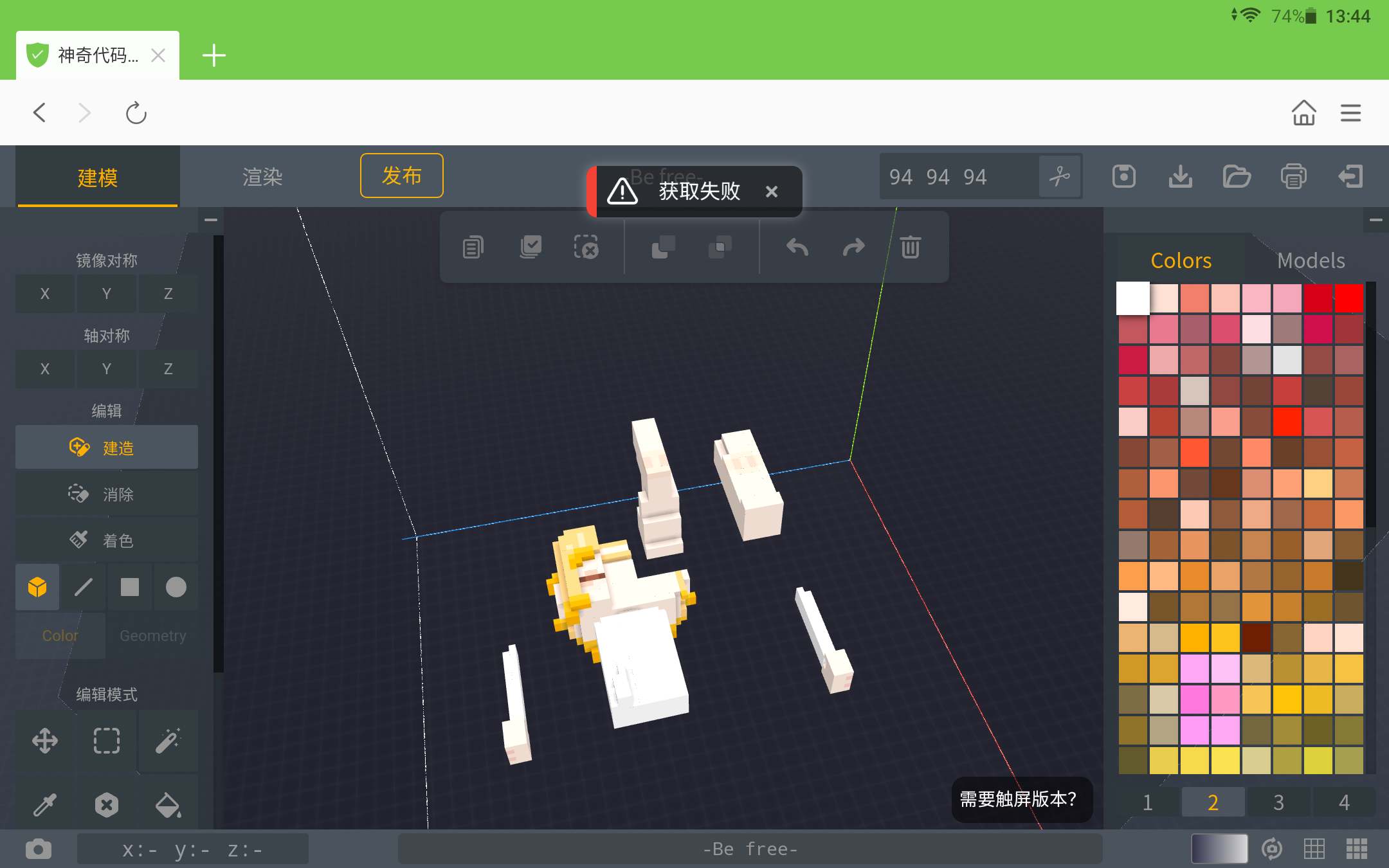The height and width of the screenshot is (868, 1389).
Task: Go back in the browser
Action: tap(40, 113)
